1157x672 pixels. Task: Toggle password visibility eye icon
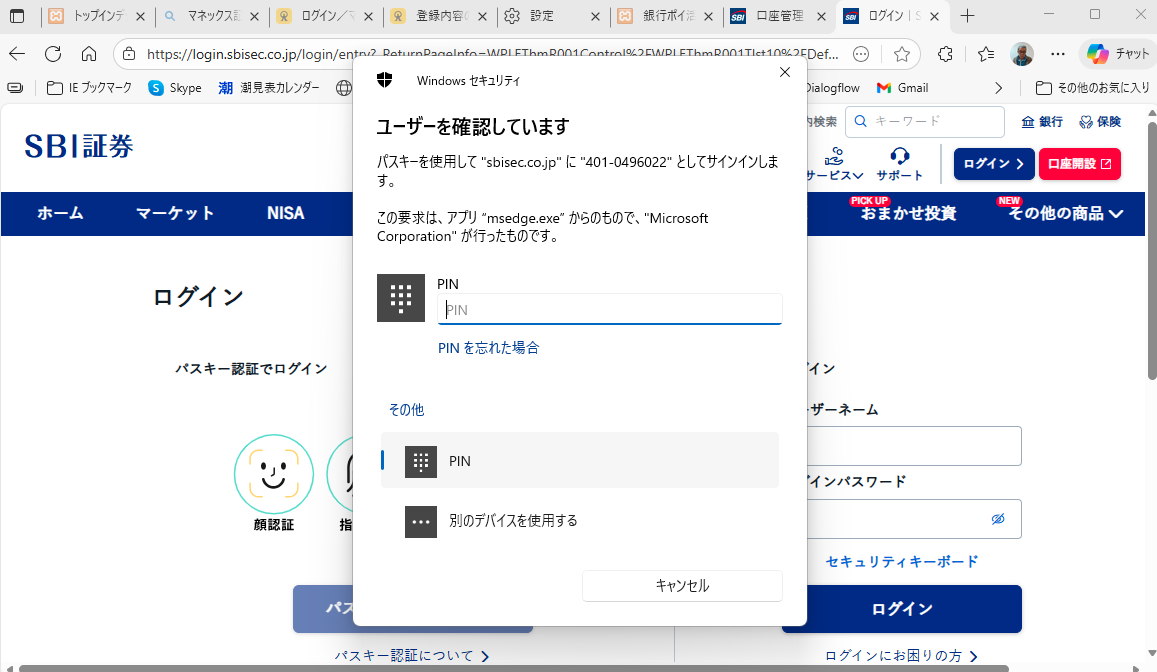point(997,519)
